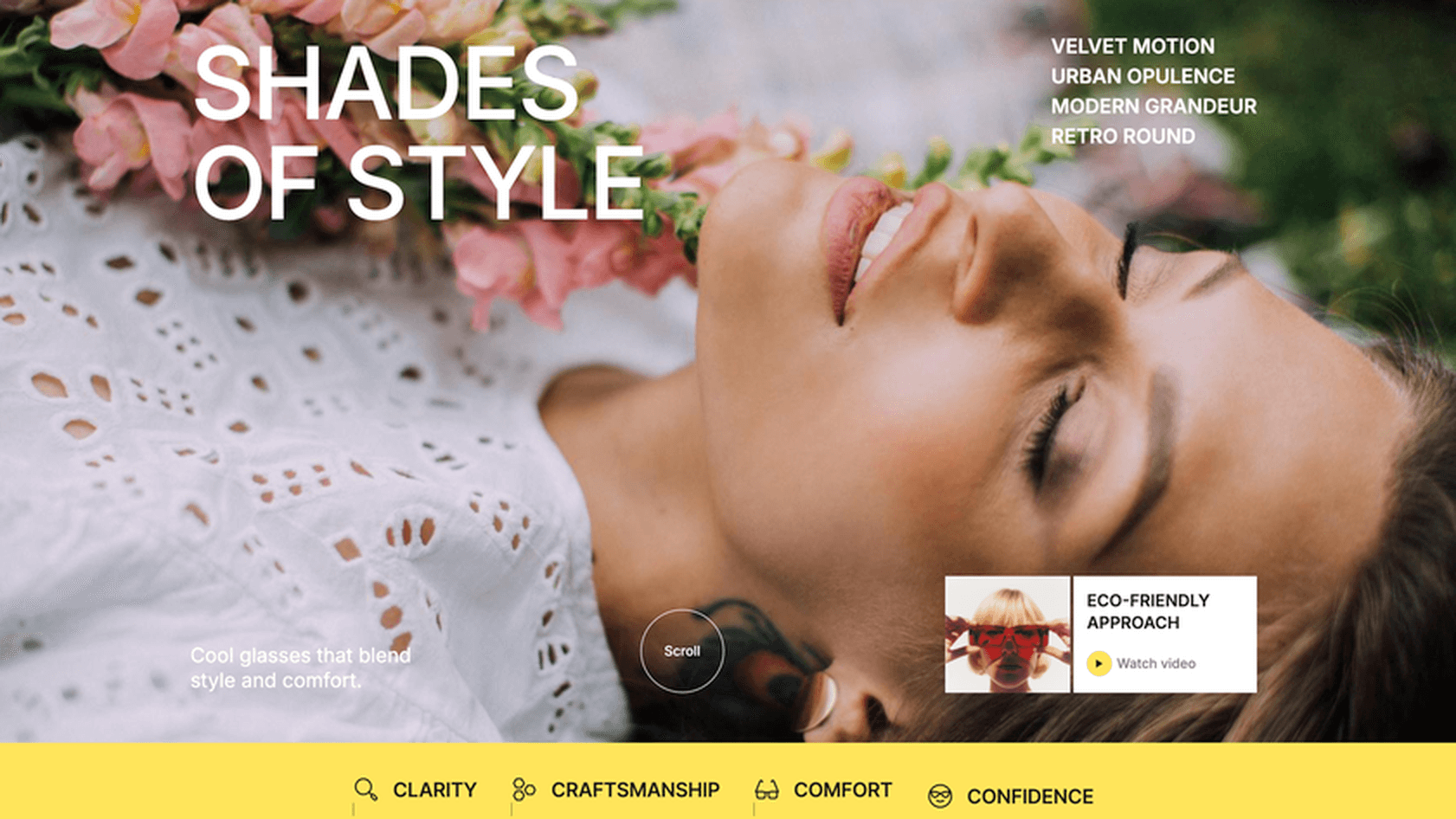This screenshot has width=1456, height=819.
Task: Open the red sunglasses video thumbnail
Action: click(1008, 635)
